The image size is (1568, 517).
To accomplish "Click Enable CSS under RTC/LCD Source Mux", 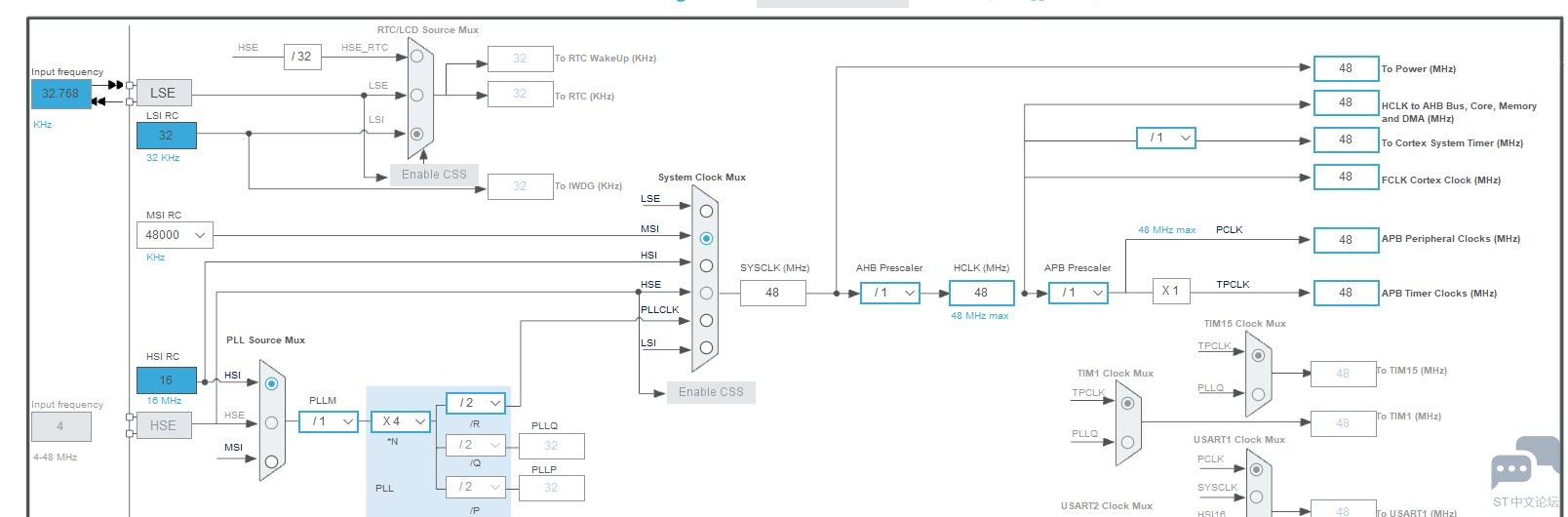I will (x=434, y=175).
